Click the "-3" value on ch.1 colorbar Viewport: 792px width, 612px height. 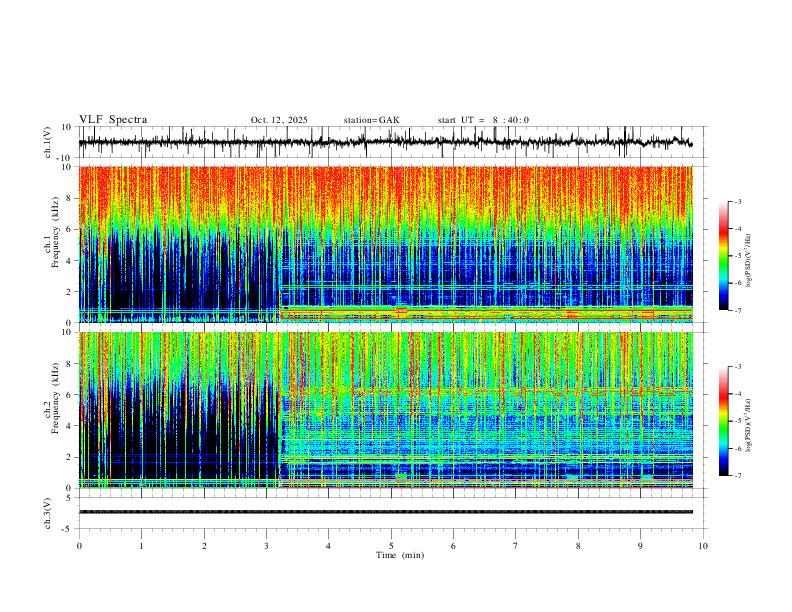[x=737, y=201]
